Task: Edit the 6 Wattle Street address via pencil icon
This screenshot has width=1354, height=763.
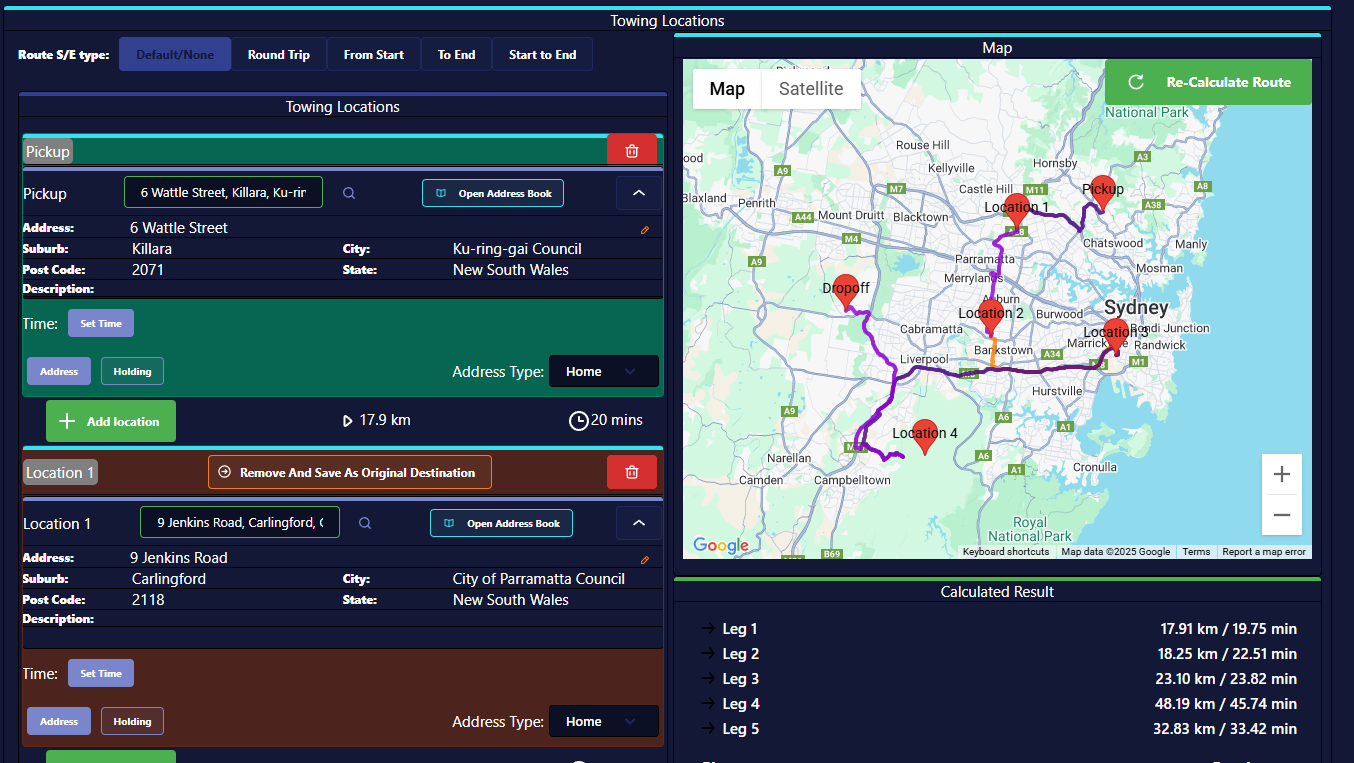Action: pos(645,228)
